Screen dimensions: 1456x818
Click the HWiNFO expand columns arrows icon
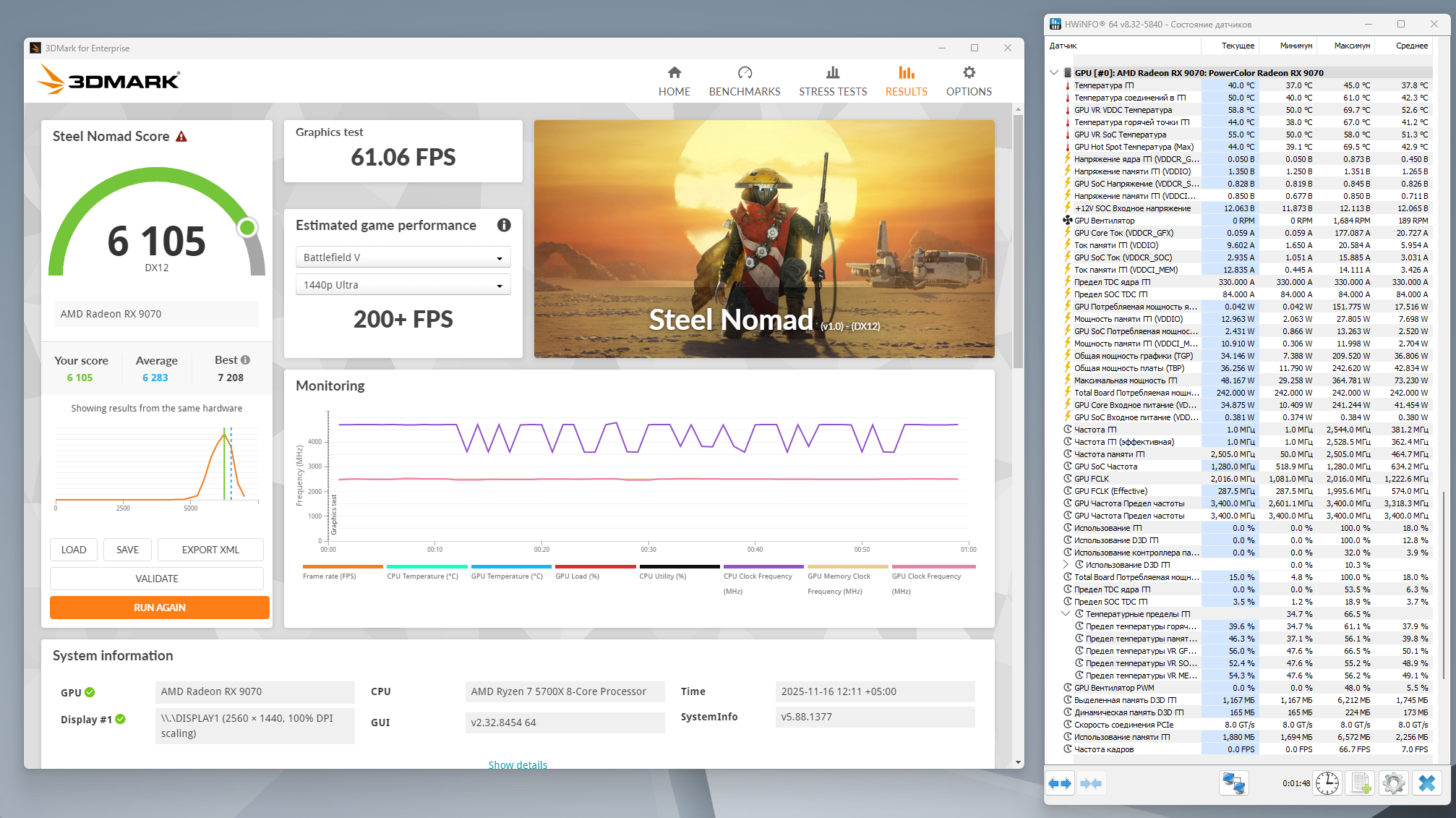tap(1060, 783)
